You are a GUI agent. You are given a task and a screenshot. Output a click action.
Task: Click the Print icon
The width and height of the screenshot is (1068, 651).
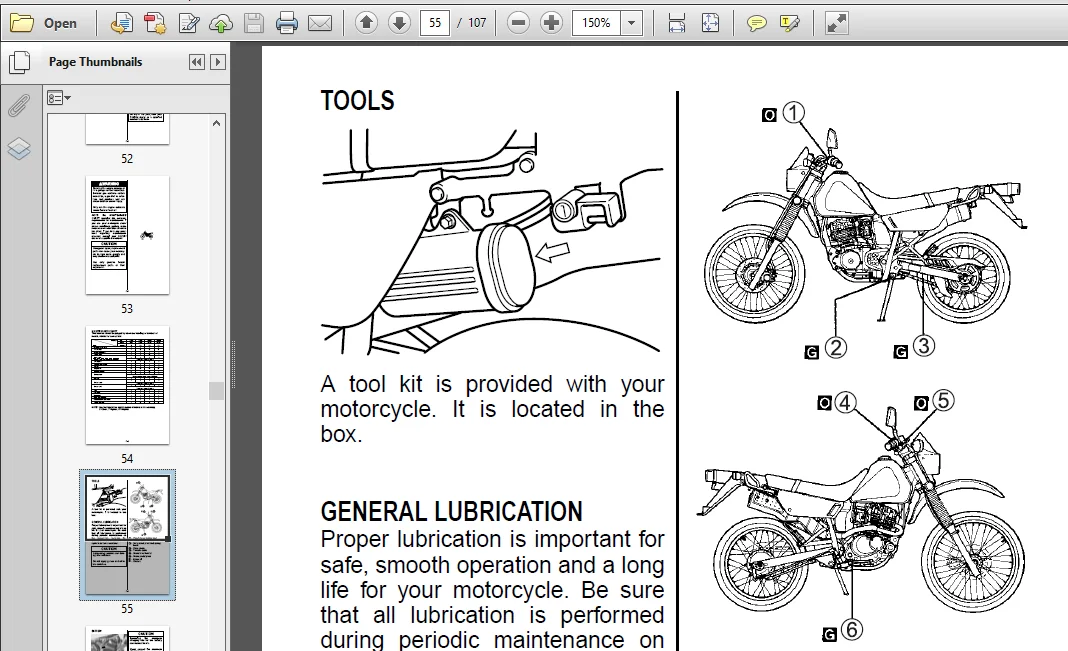point(287,23)
